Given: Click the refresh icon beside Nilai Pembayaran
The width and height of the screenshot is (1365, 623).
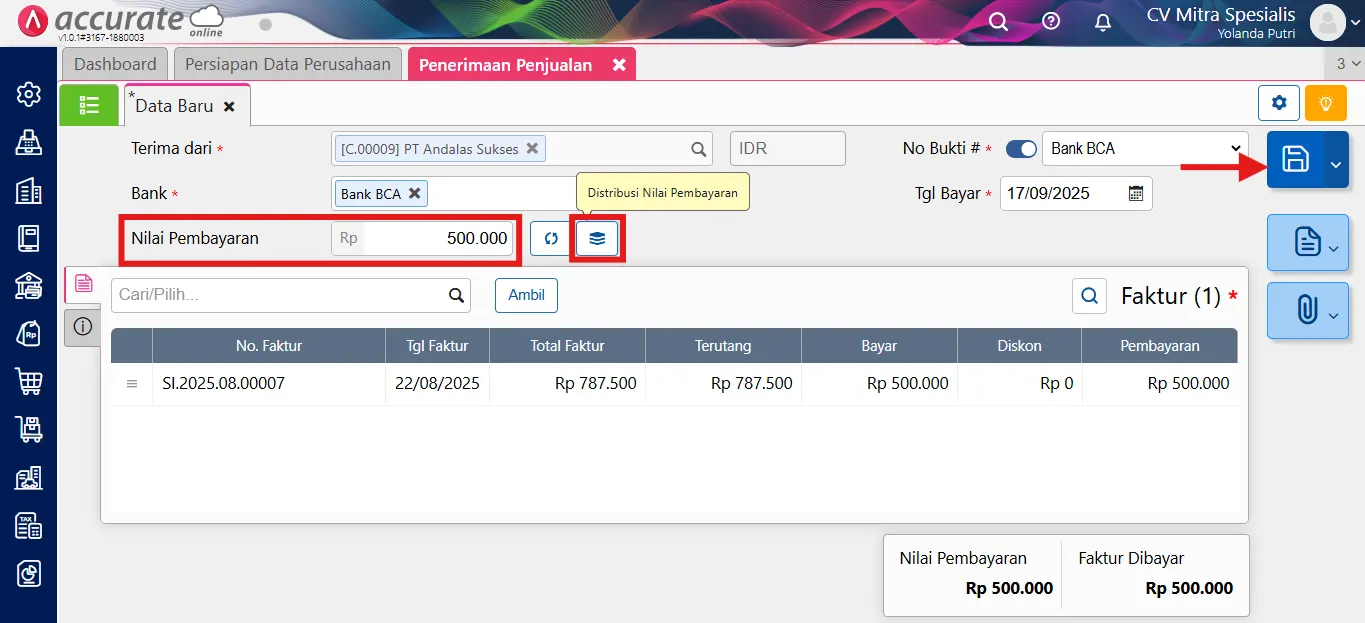Looking at the screenshot, I should 550,238.
